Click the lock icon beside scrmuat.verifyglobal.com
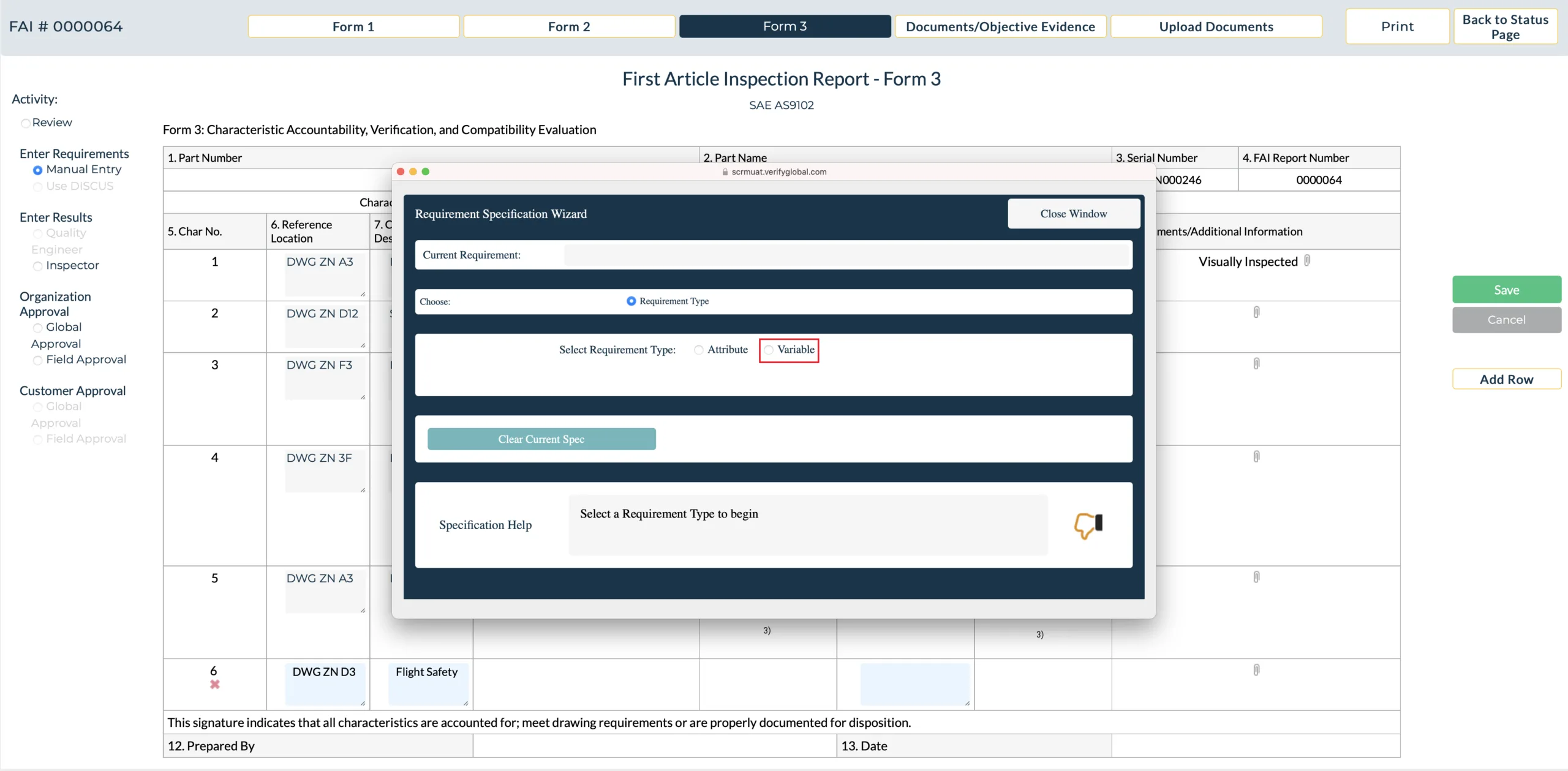Image resolution: width=1568 pixels, height=771 pixels. point(725,172)
